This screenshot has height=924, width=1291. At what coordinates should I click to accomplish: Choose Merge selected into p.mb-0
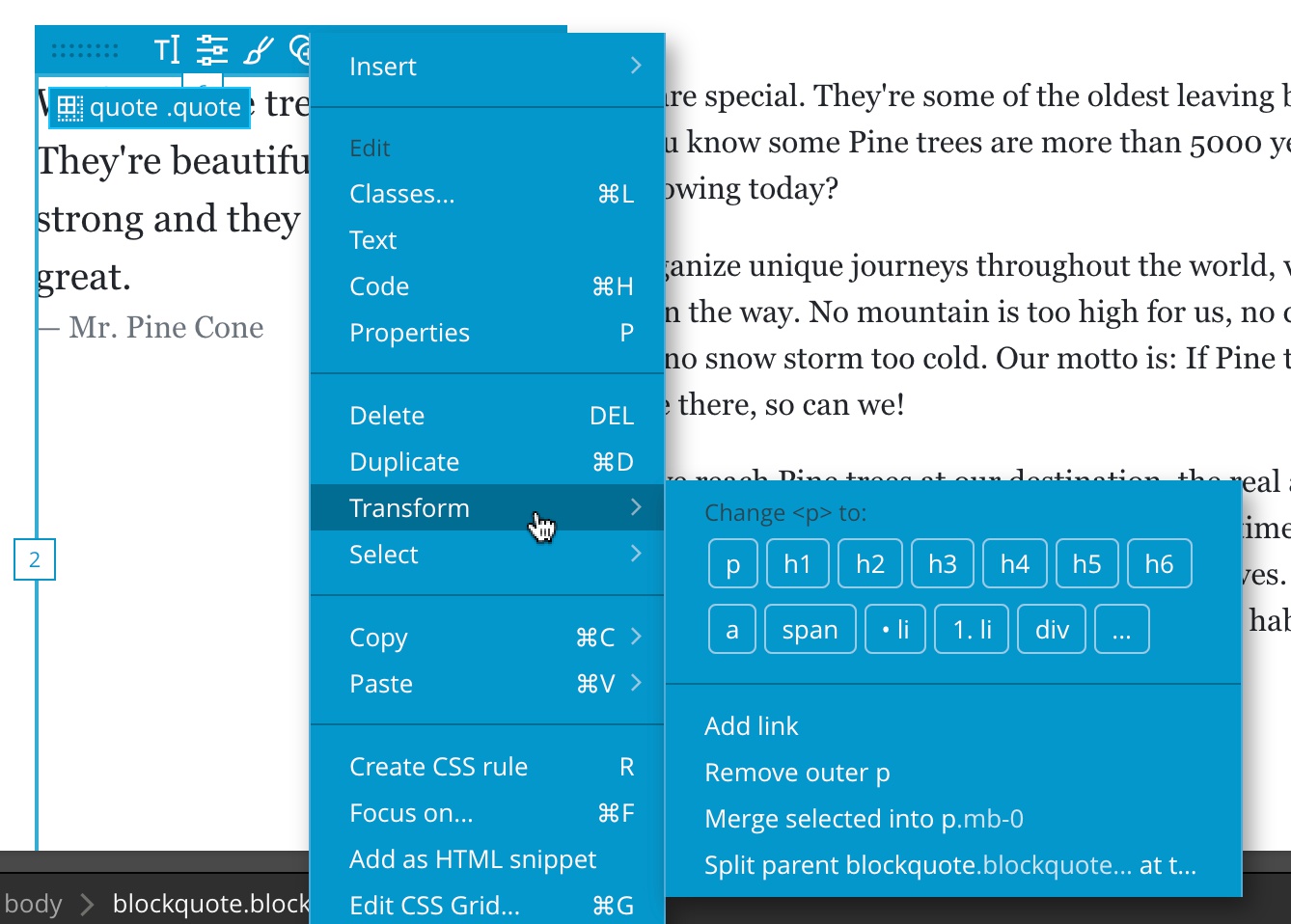pyautogui.click(x=953, y=819)
